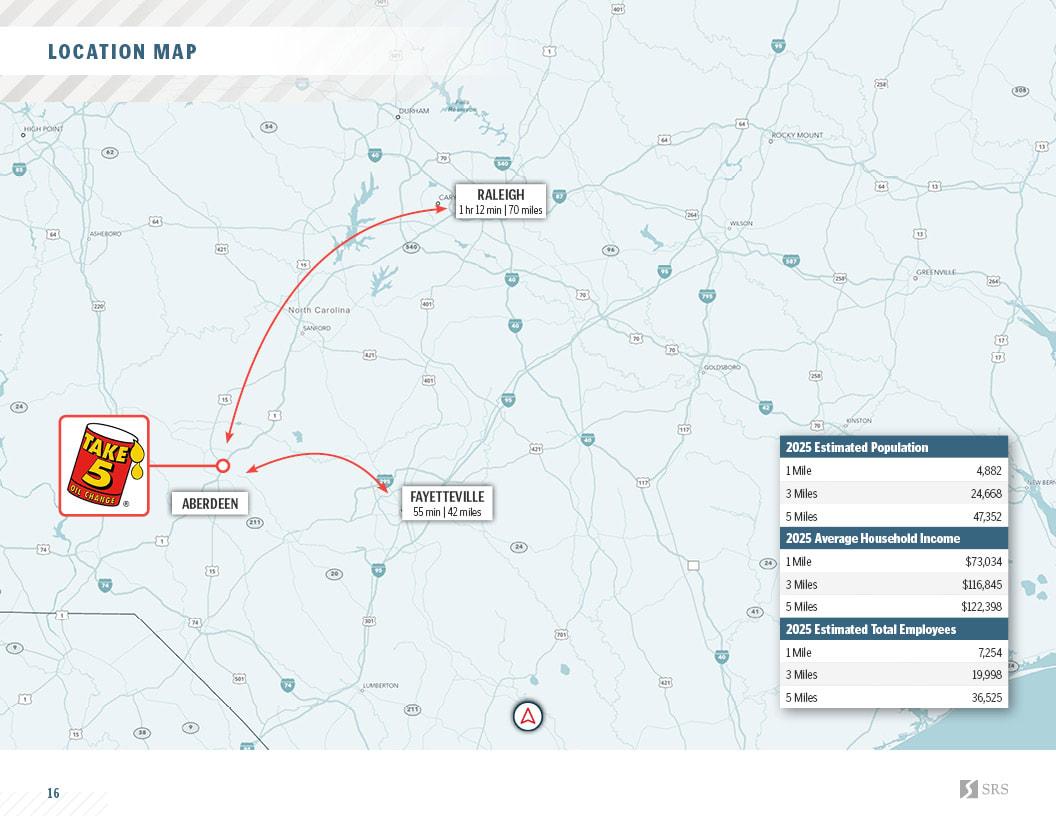Click the LUMBERTON city label

coord(381,685)
